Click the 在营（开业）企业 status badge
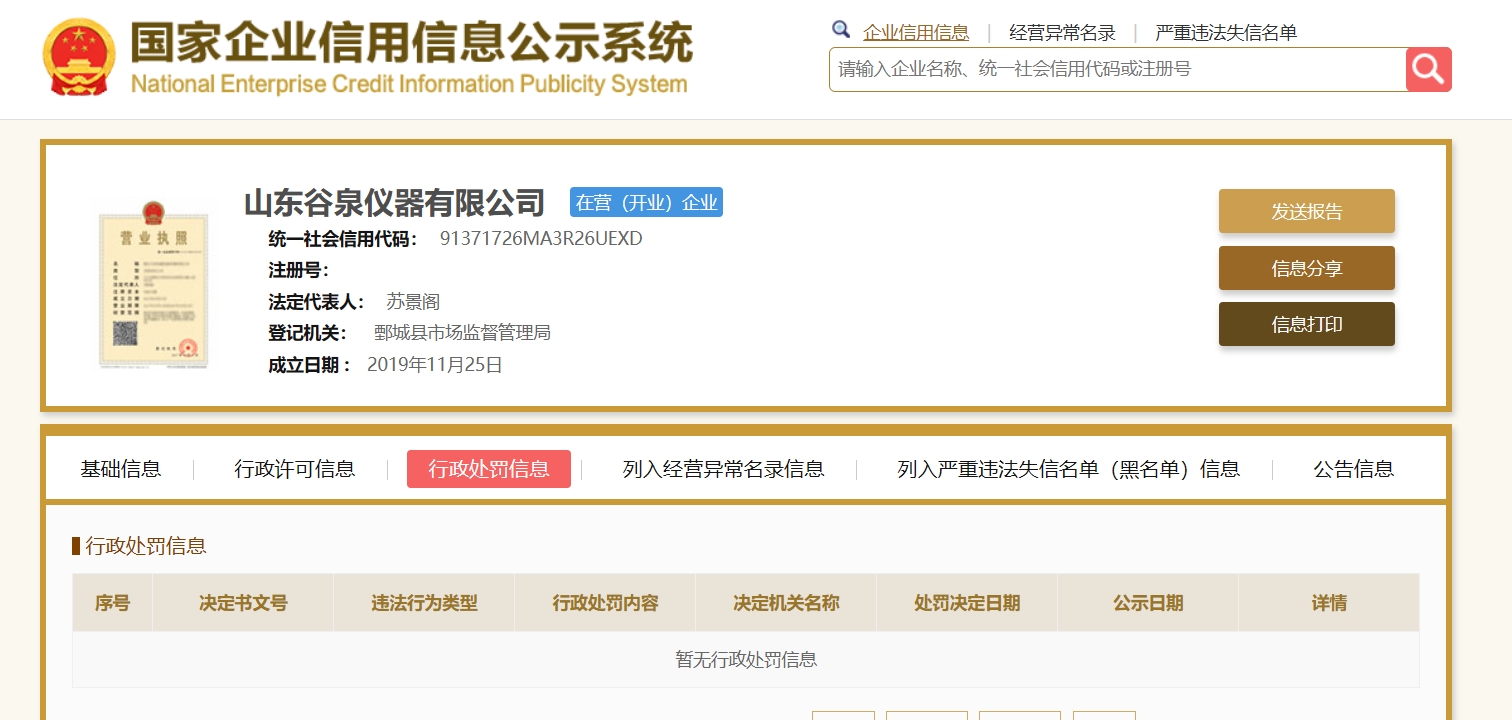The image size is (1512, 720). 646,202
